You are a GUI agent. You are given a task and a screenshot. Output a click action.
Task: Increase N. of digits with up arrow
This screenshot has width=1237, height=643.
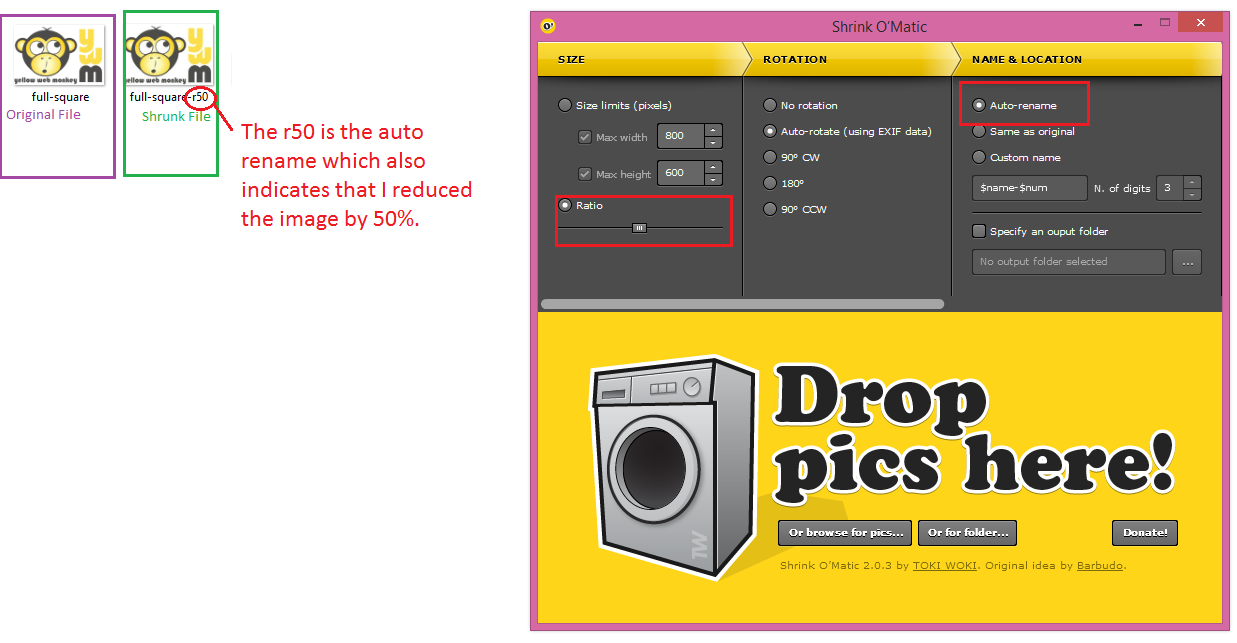point(1192,182)
